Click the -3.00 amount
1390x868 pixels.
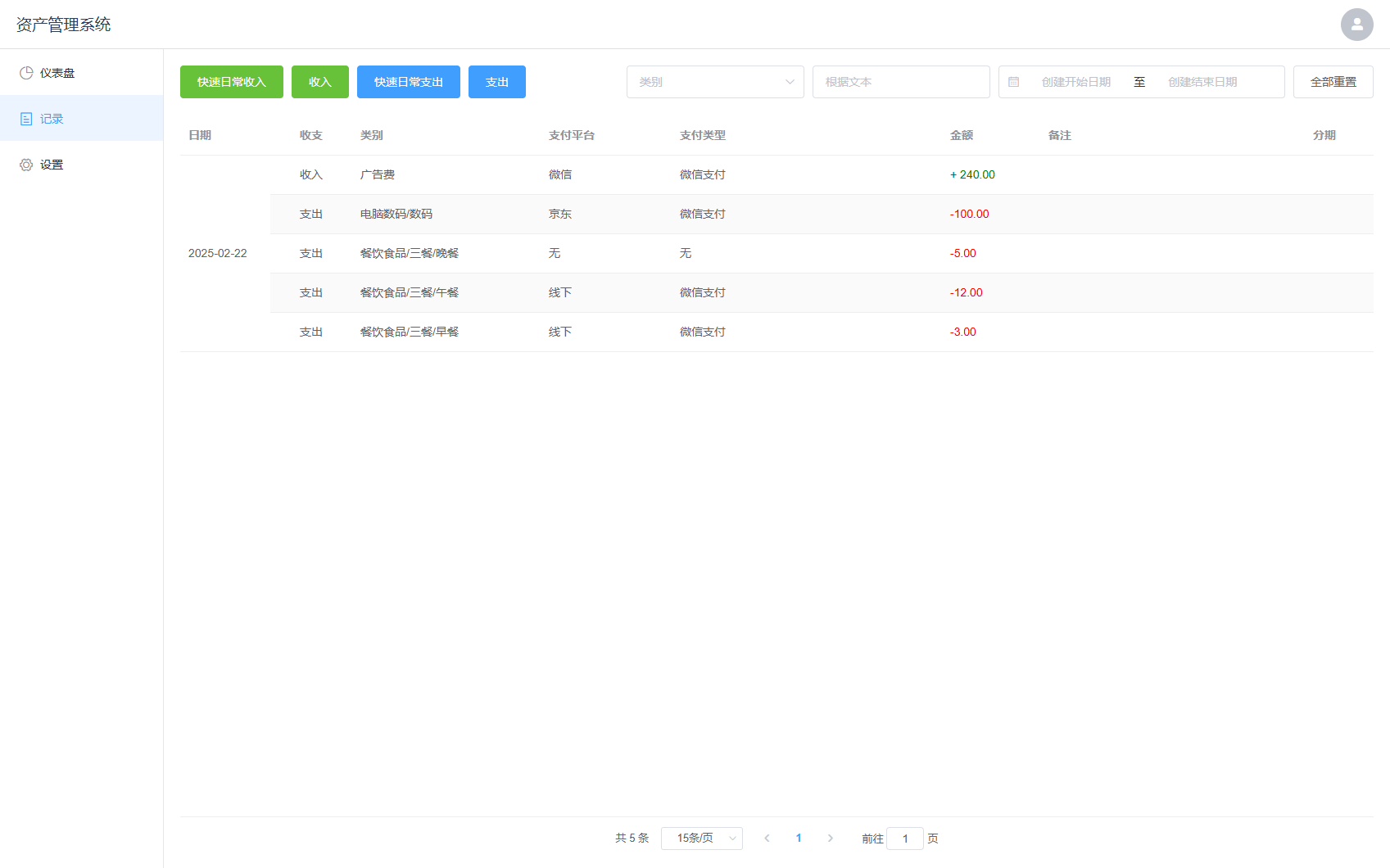[x=963, y=332]
